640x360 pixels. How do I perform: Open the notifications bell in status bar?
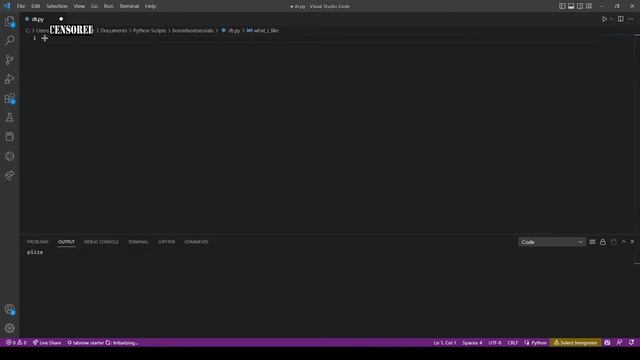pos(631,342)
